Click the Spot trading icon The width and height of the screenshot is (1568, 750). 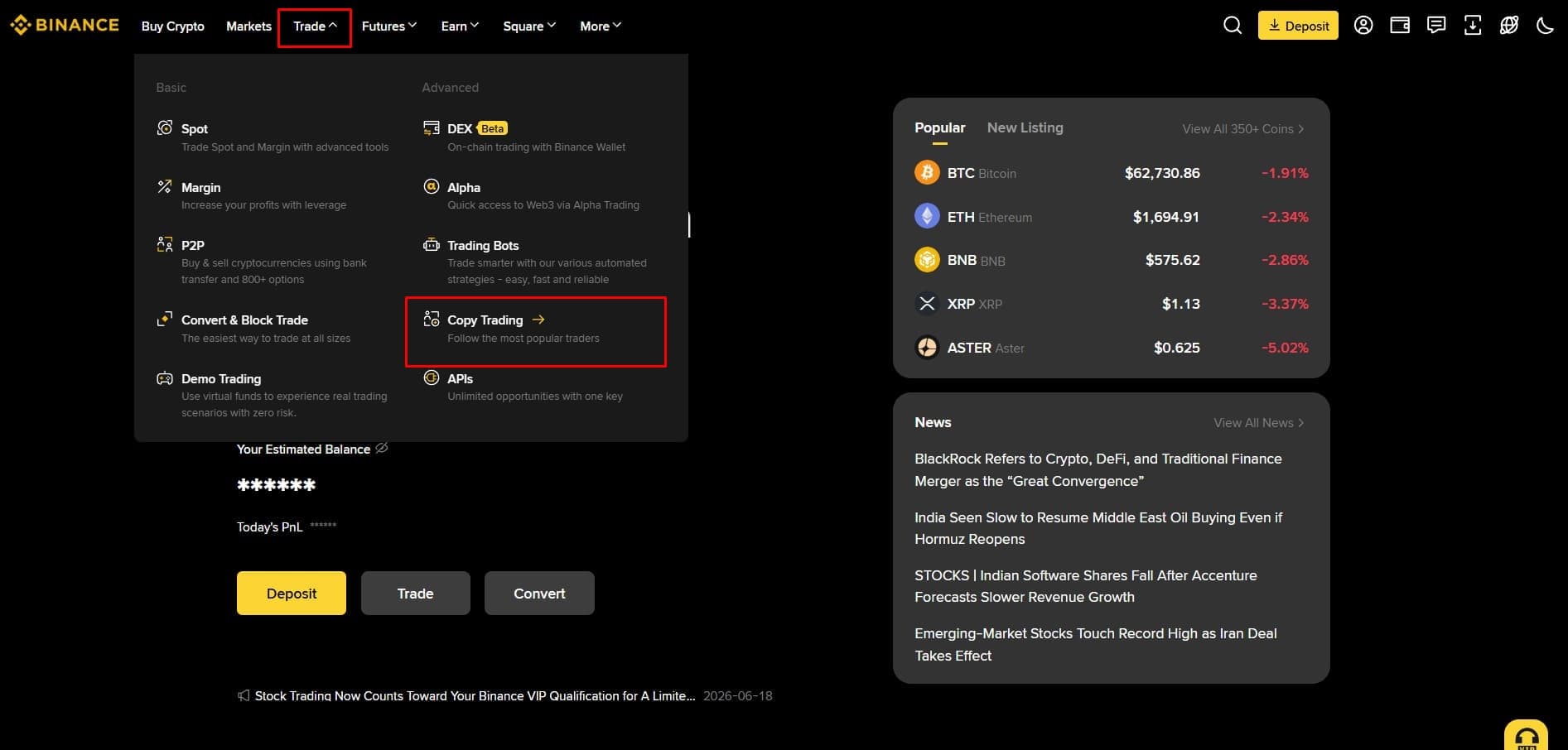click(165, 127)
